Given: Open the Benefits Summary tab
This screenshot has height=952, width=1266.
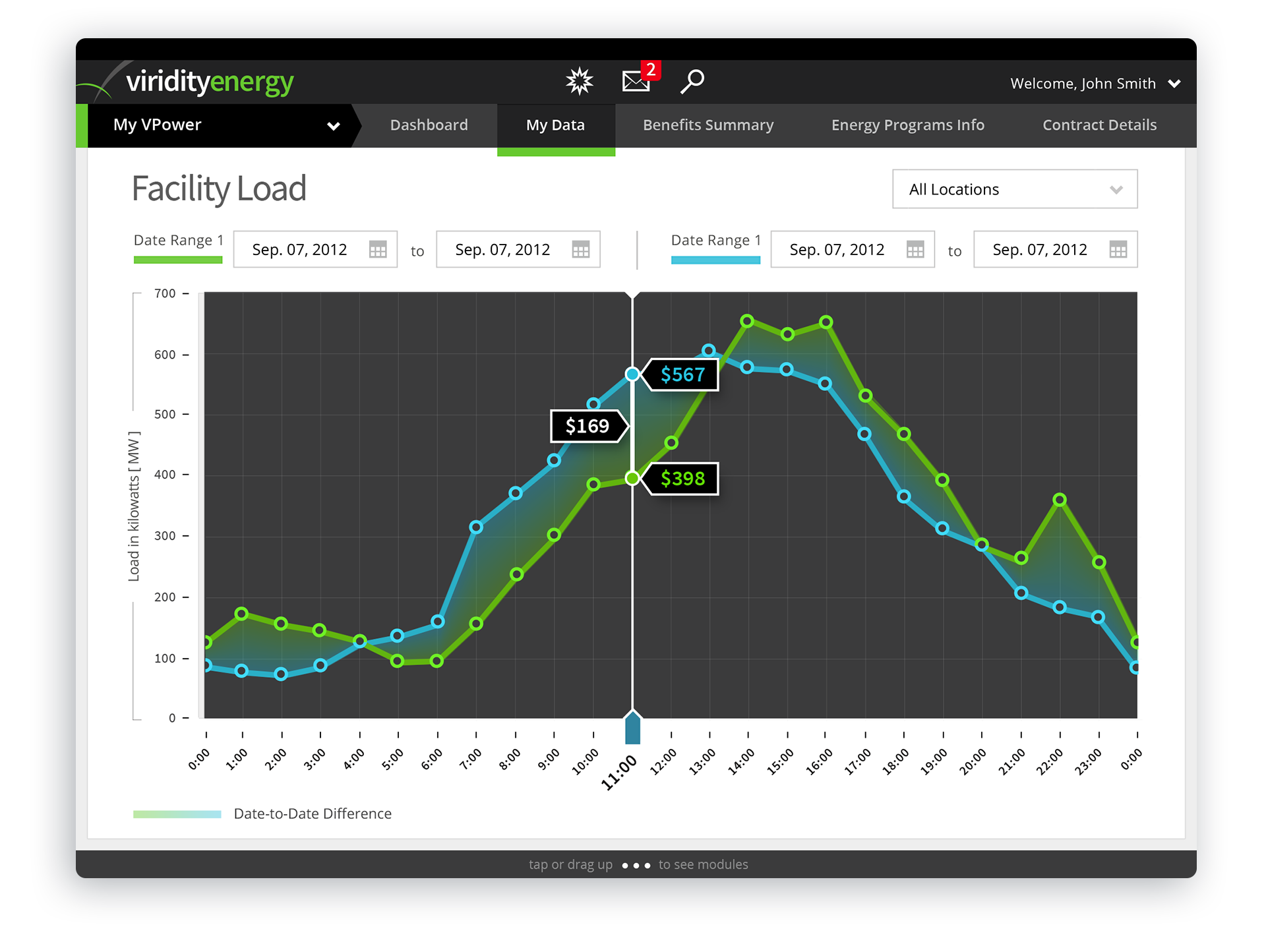Looking at the screenshot, I should pos(708,125).
